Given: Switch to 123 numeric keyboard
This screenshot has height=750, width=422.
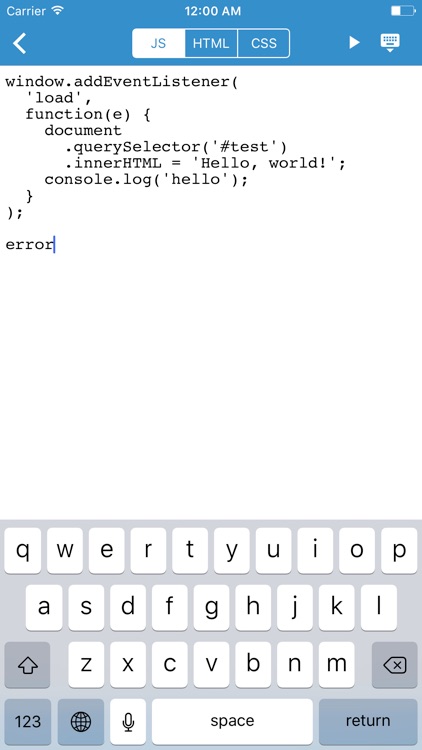Looking at the screenshot, I should pyautogui.click(x=28, y=721).
